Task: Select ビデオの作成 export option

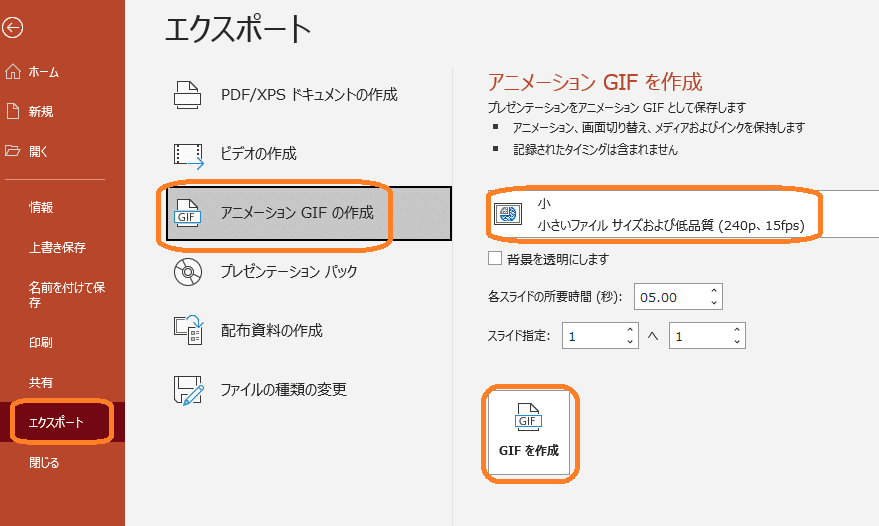Action: point(309,154)
